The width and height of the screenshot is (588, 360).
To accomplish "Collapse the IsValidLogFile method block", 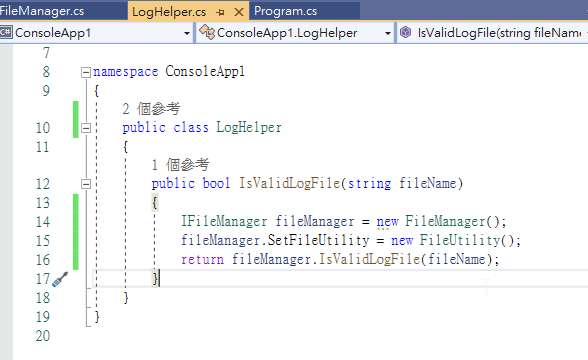I will 86,184.
